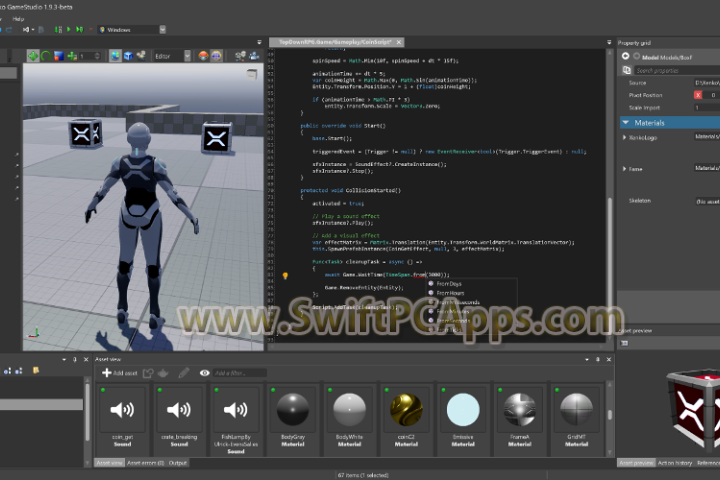Open the Visual Studio icon dropdown
The image size is (720, 480).
33,29
